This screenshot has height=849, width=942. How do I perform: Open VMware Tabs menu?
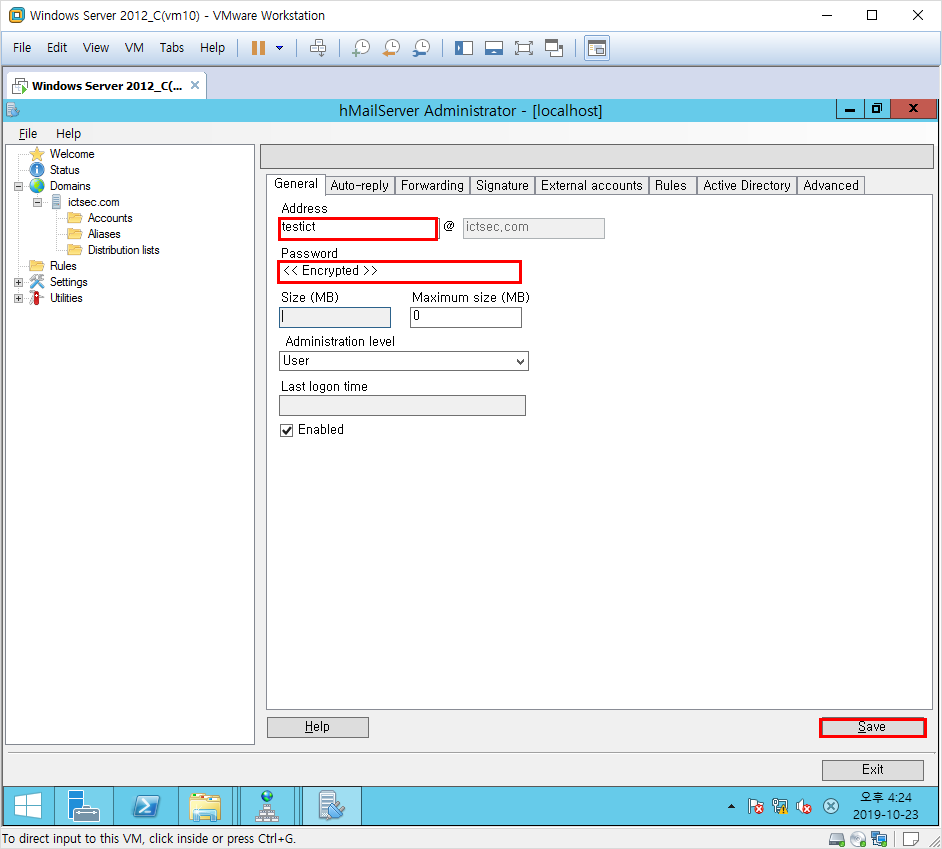tap(171, 47)
